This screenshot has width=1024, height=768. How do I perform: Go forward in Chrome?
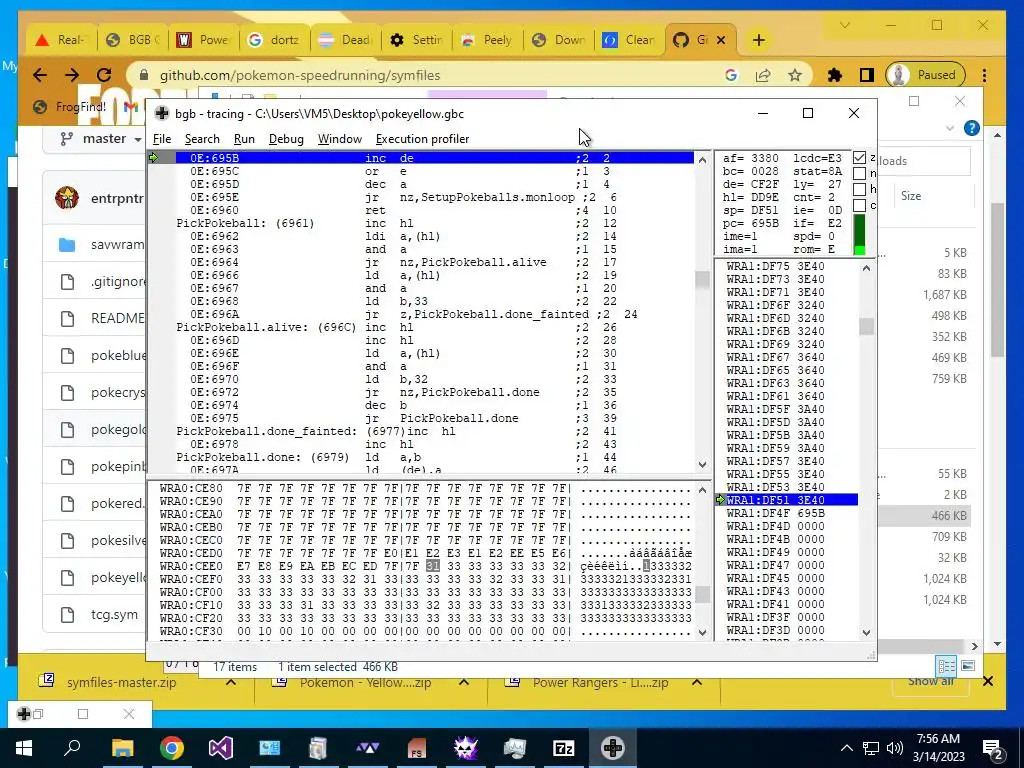72,75
